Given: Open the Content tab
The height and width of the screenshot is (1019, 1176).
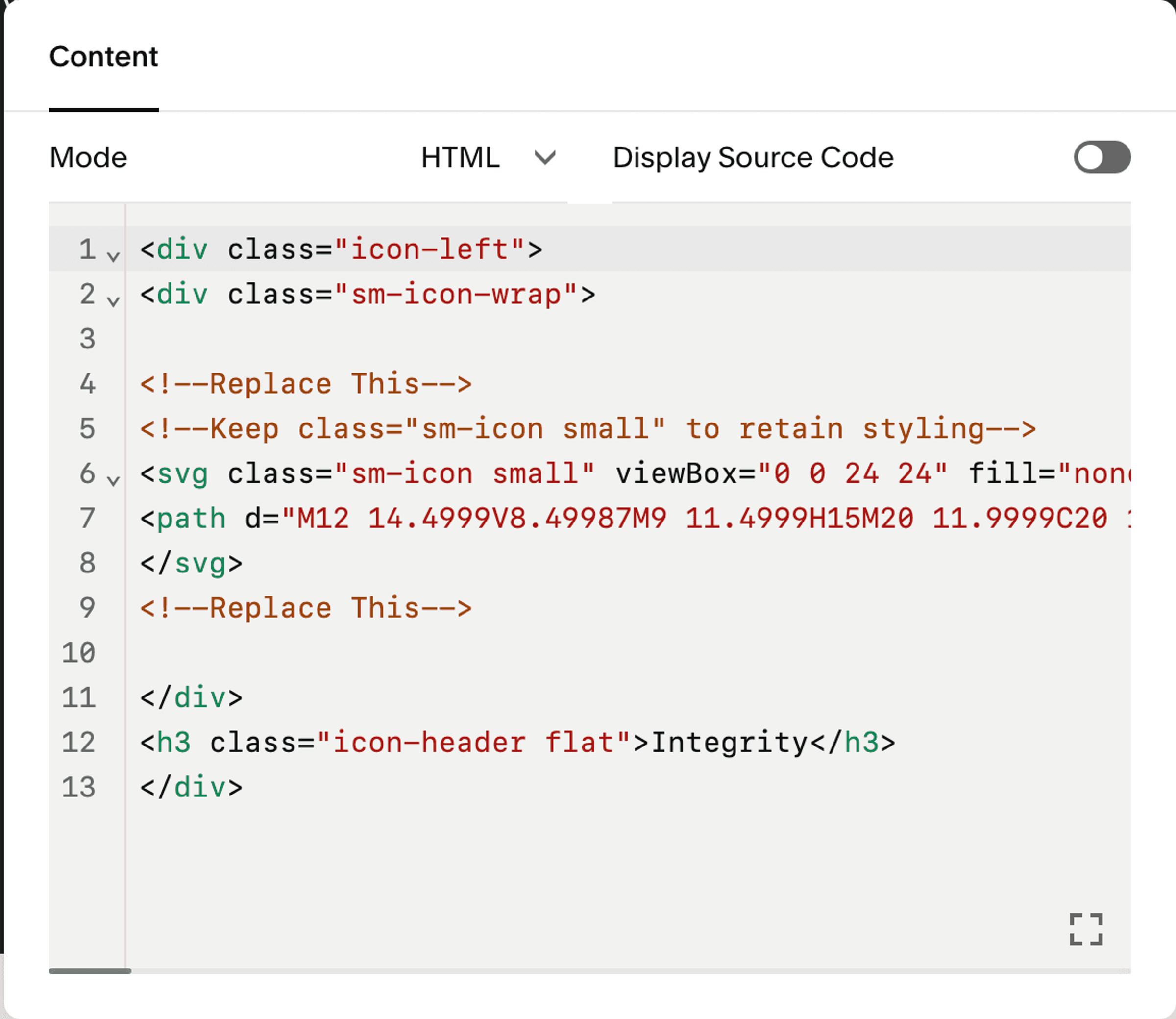Looking at the screenshot, I should (103, 56).
